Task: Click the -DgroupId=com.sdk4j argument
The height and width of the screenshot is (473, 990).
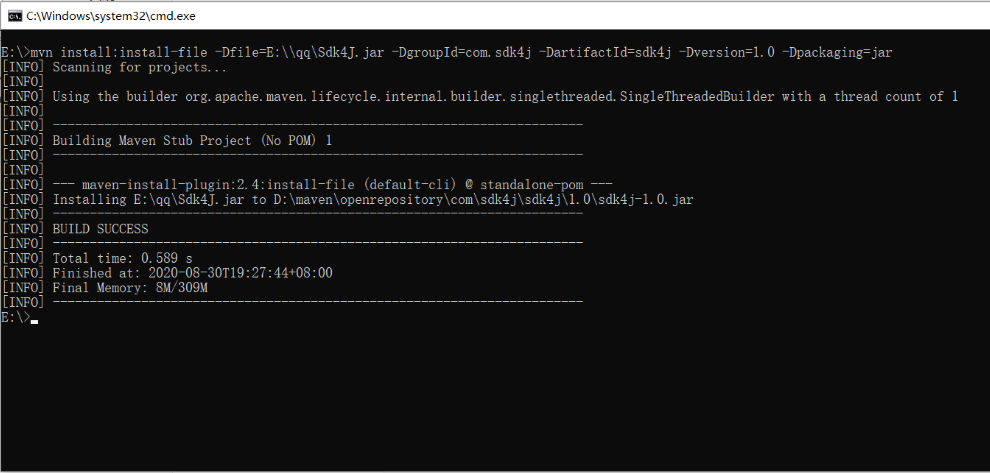Action: [x=461, y=52]
